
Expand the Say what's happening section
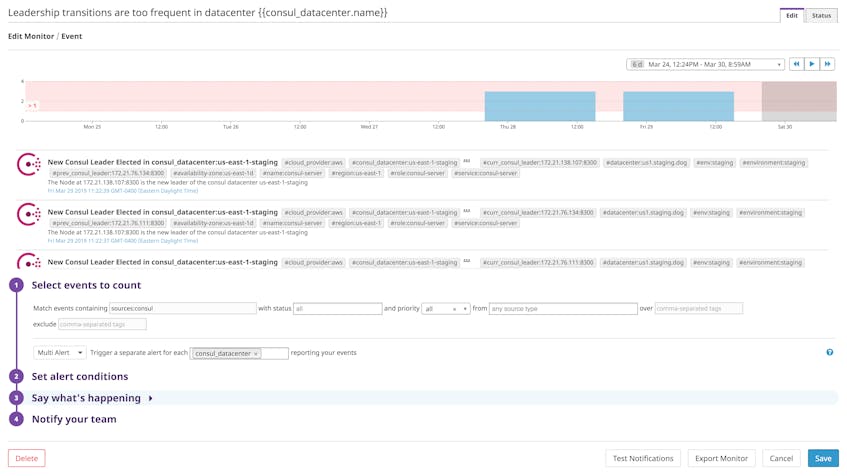pyautogui.click(x=151, y=398)
